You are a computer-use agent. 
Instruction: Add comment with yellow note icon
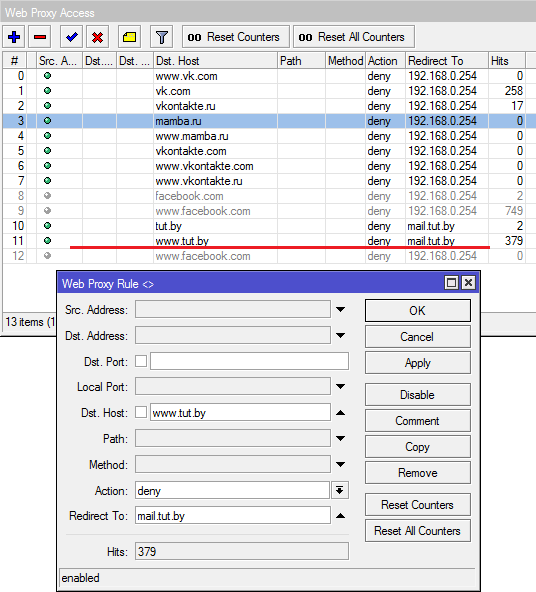click(x=129, y=37)
